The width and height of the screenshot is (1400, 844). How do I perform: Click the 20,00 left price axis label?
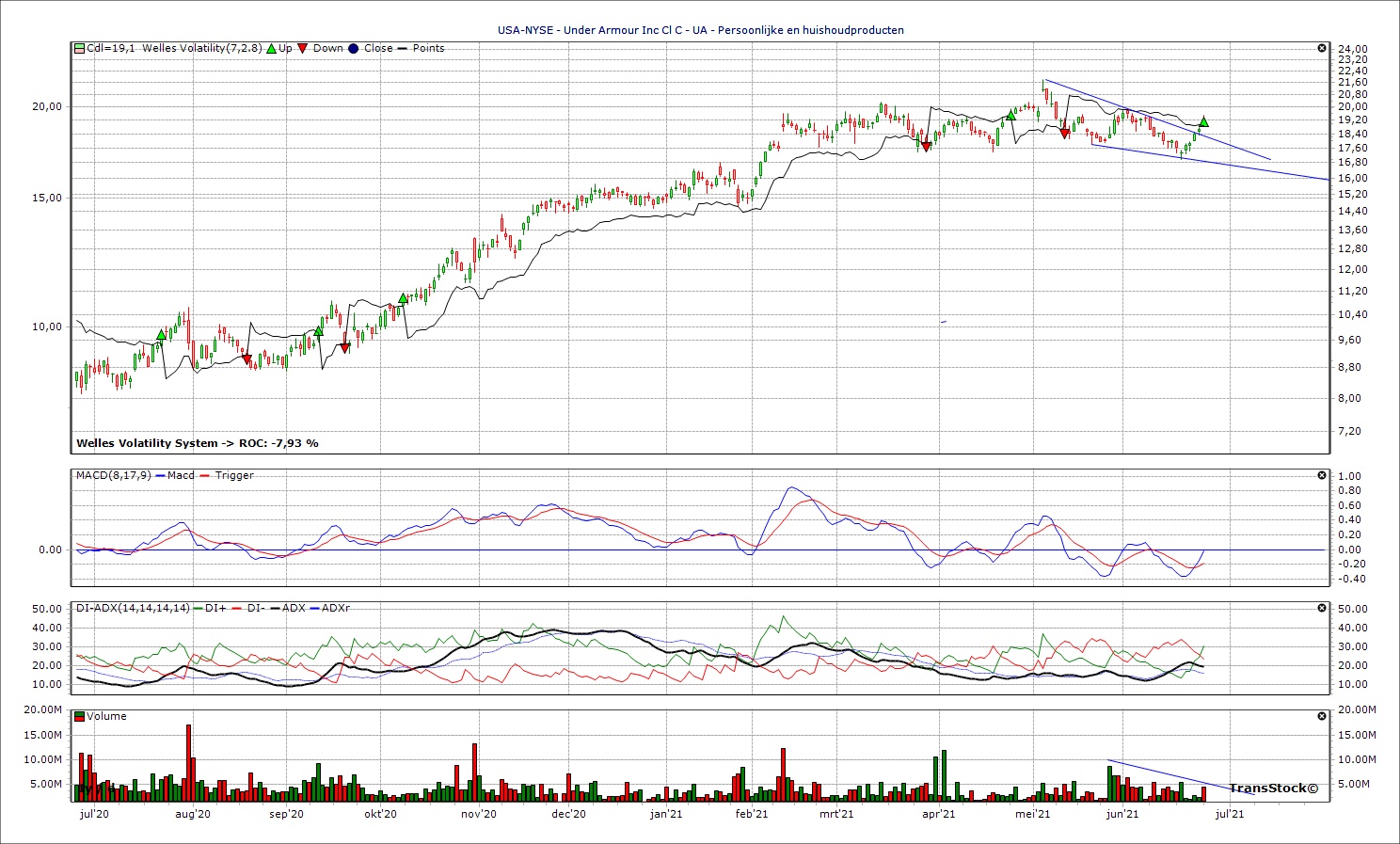[47, 106]
